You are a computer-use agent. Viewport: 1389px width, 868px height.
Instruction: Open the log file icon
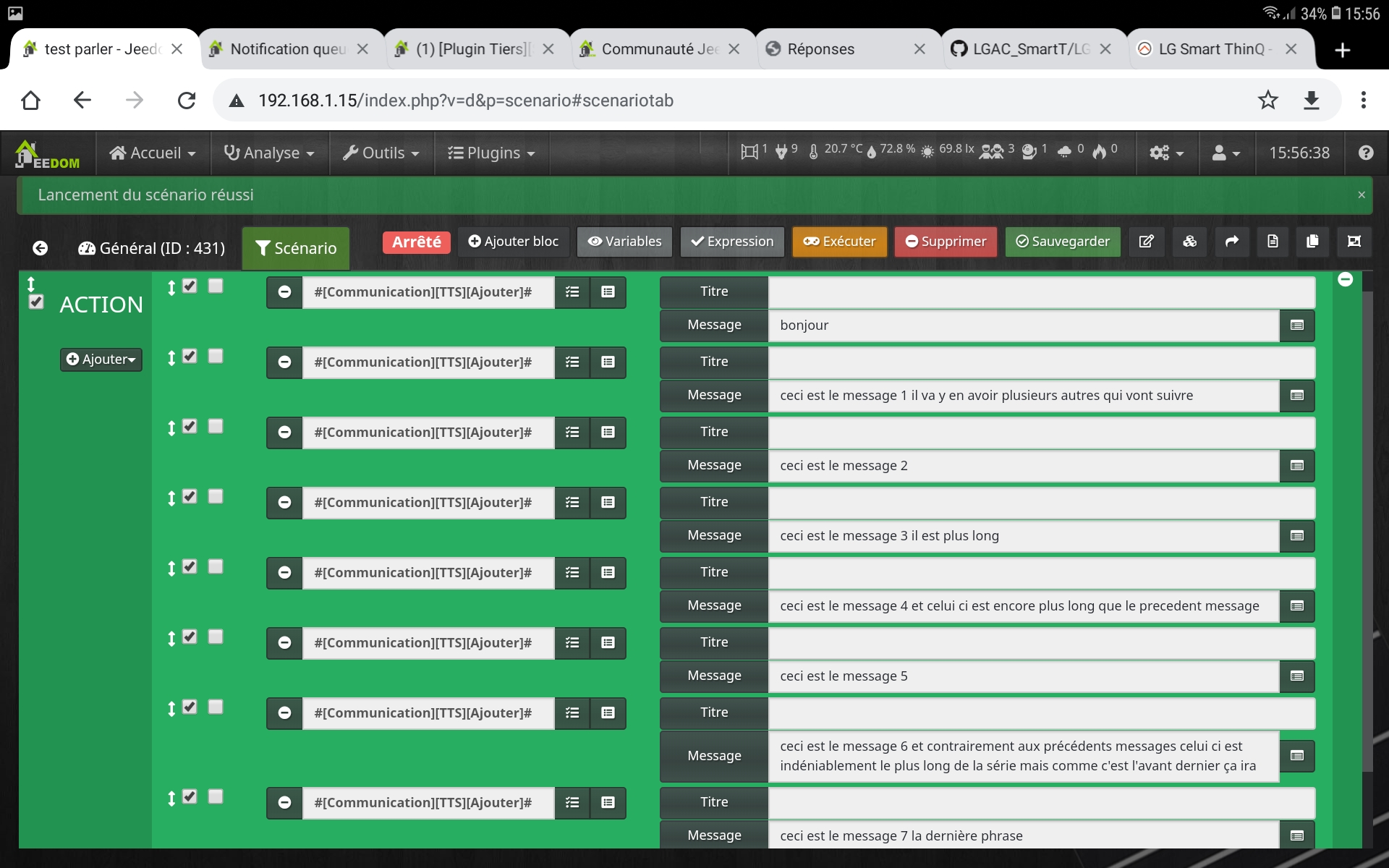[1273, 242]
